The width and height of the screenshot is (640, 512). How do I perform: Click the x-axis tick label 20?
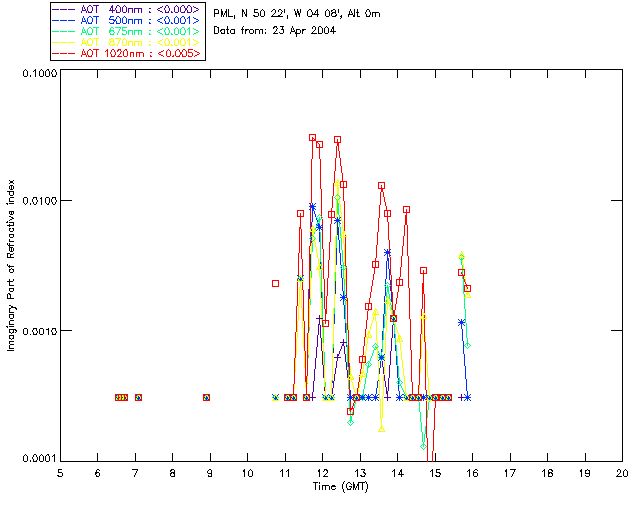[x=622, y=473]
